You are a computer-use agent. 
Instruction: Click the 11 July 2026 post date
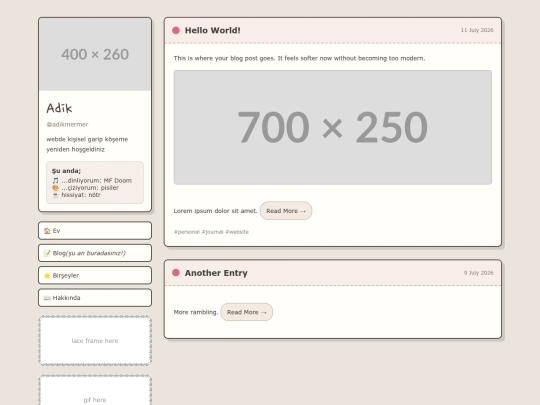[477, 30]
